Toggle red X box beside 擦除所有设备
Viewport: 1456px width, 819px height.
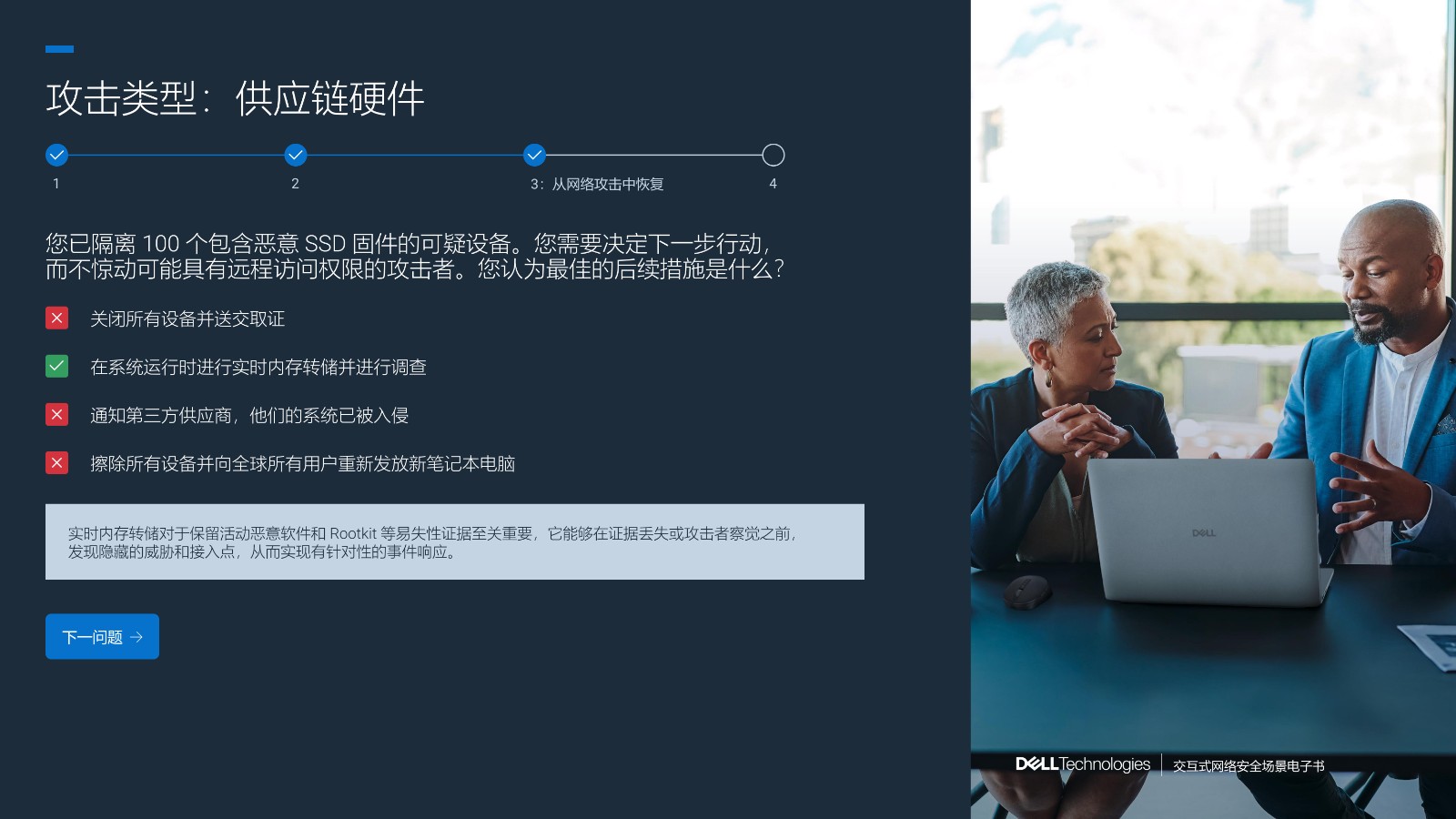[x=56, y=463]
